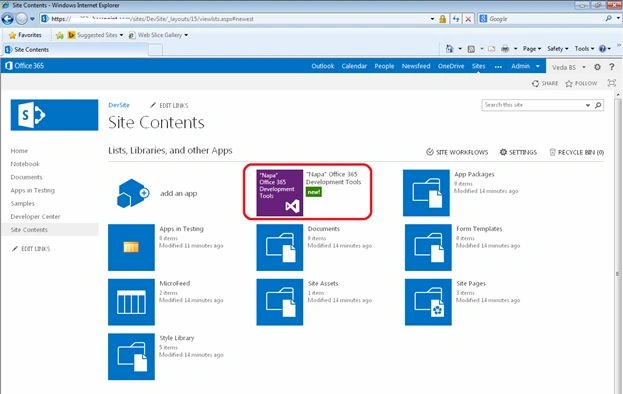
Task: Expand the Suggested Sites dropdown
Action: tap(121, 35)
